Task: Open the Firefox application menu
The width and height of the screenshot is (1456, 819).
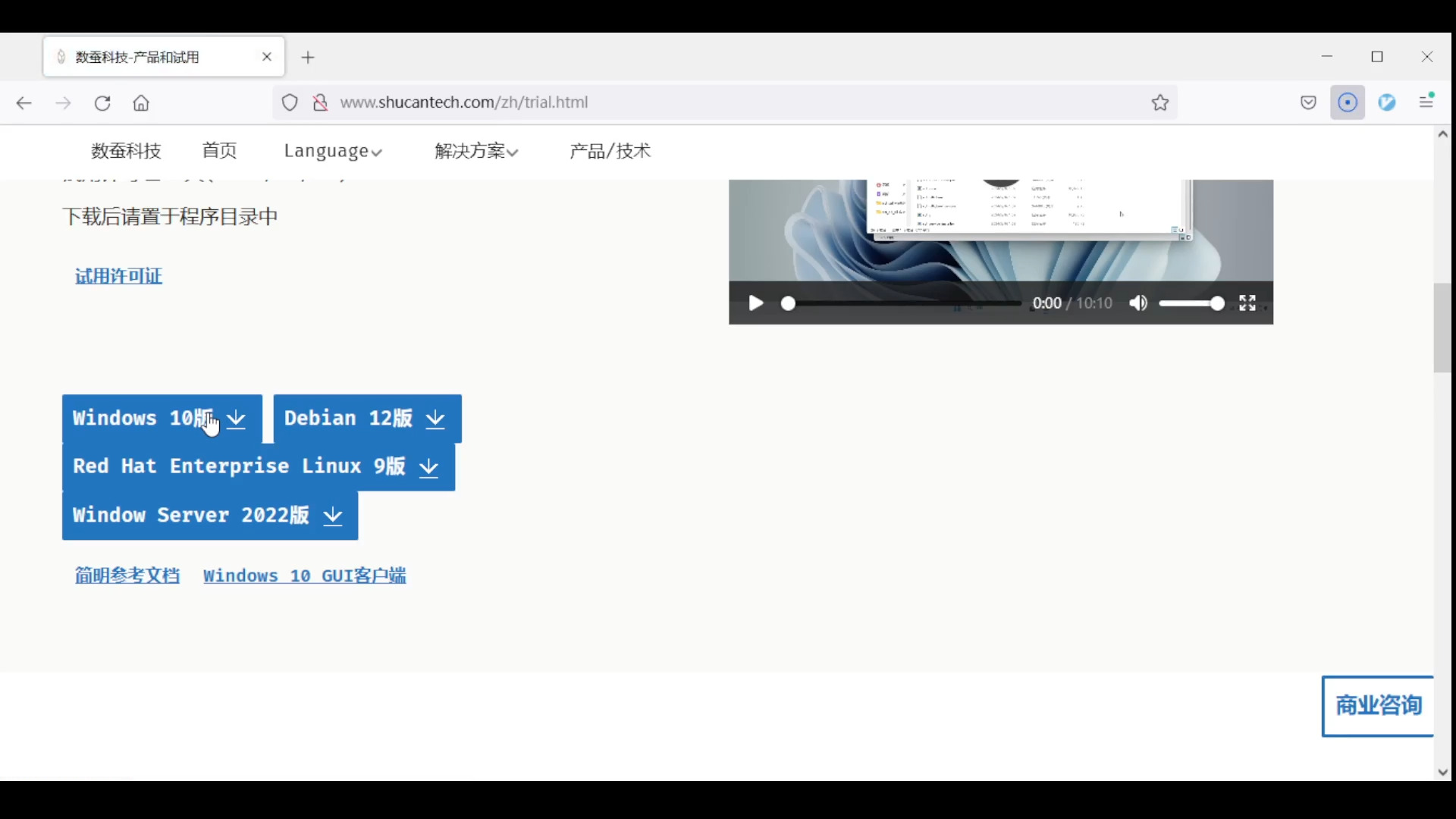Action: tap(1426, 102)
